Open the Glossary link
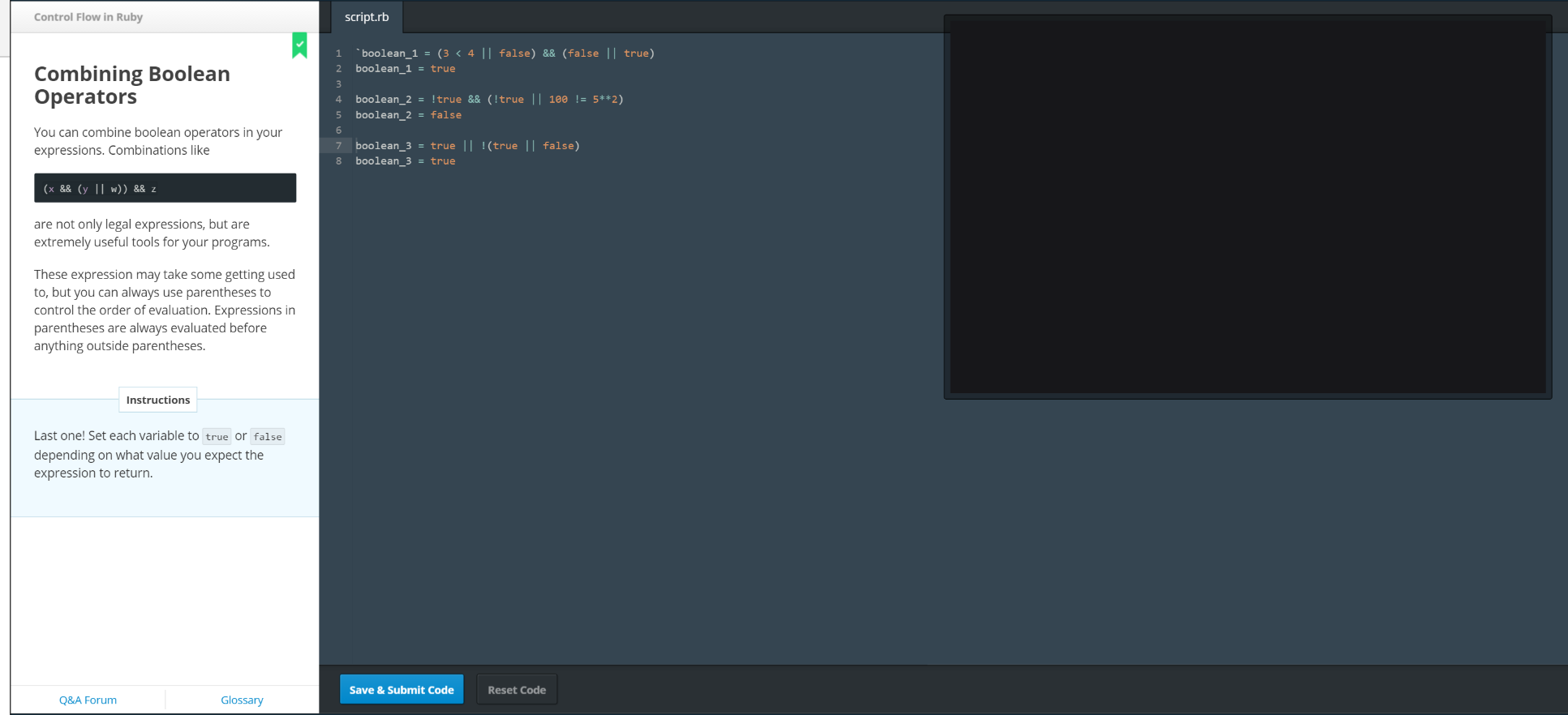The height and width of the screenshot is (715, 1568). (242, 700)
